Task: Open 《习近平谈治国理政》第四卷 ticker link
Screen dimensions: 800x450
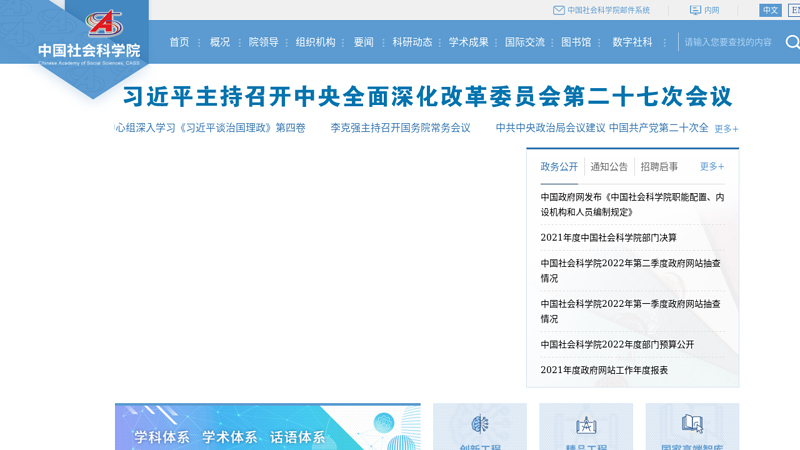Action: (210, 128)
